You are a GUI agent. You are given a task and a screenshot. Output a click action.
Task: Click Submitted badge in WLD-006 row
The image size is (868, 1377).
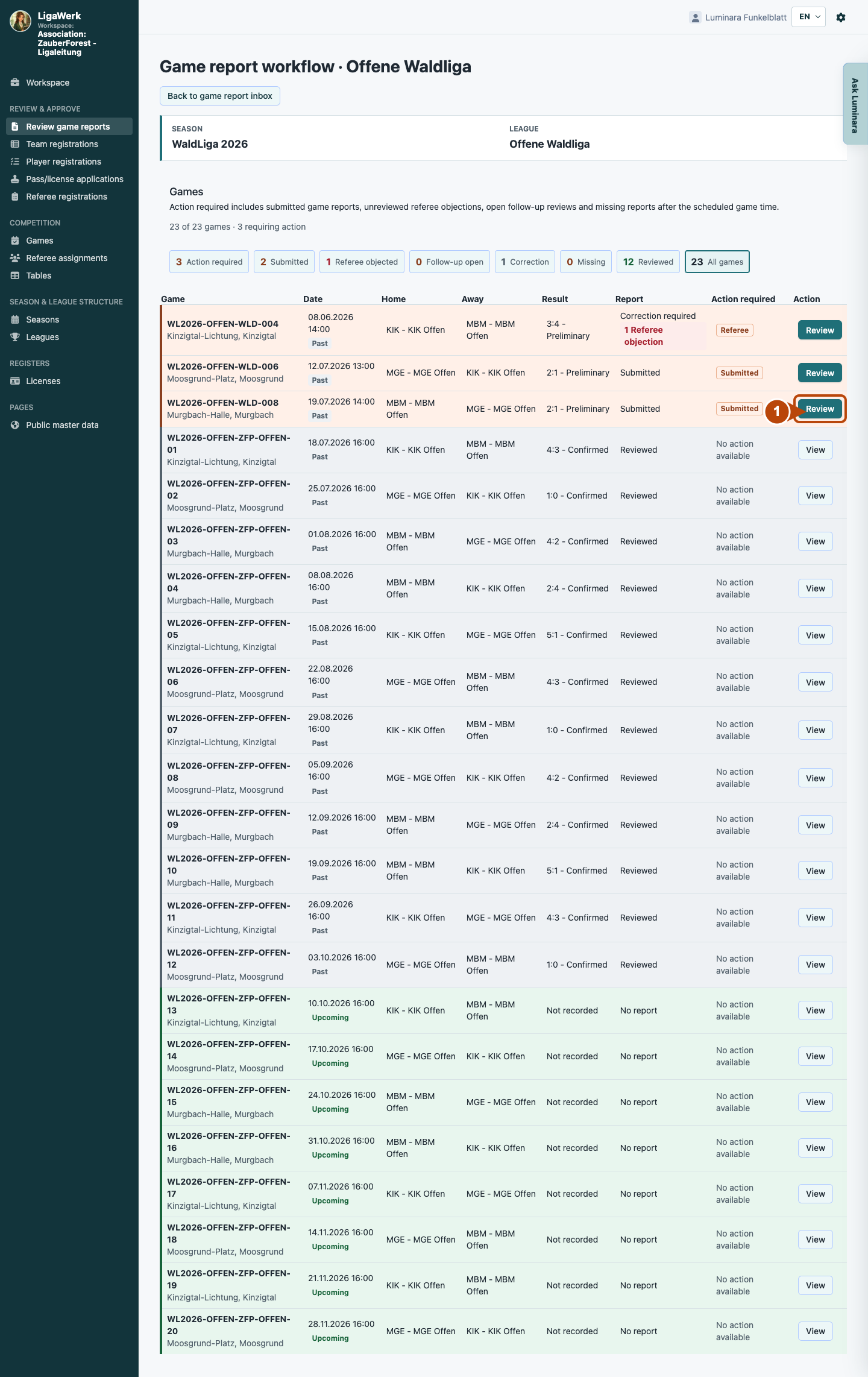pyautogui.click(x=740, y=373)
